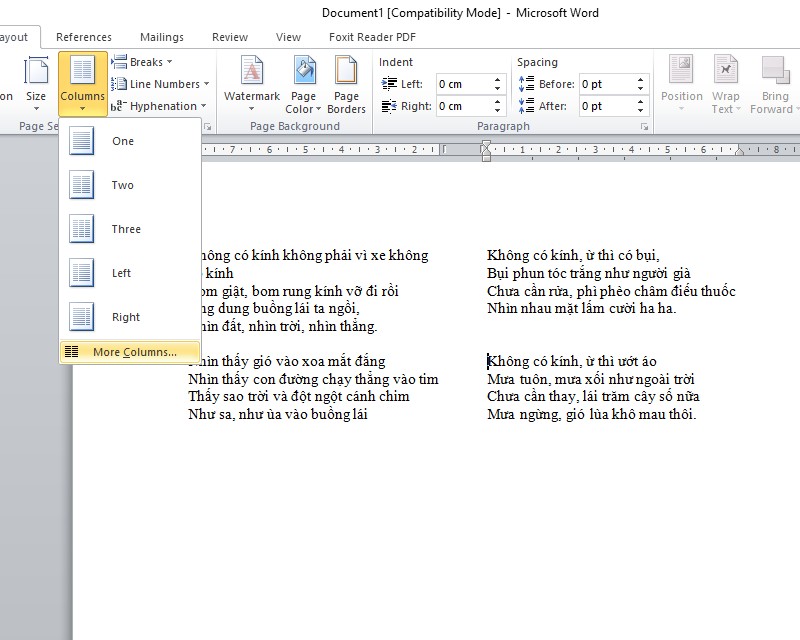Click the line 'Thấy sao trời và đột ngột cánh chim'
The width and height of the screenshot is (800, 640).
click(298, 396)
